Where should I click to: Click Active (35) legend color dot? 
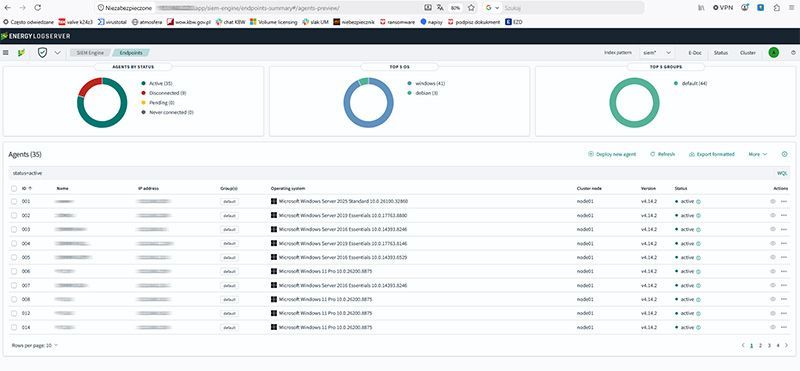[144, 83]
